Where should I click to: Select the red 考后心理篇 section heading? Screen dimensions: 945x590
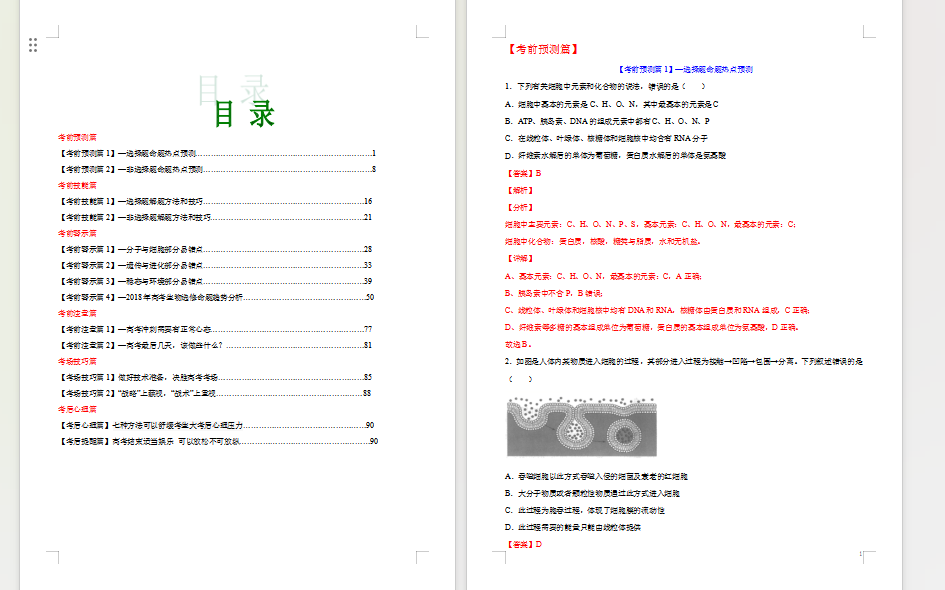pyautogui.click(x=77, y=409)
